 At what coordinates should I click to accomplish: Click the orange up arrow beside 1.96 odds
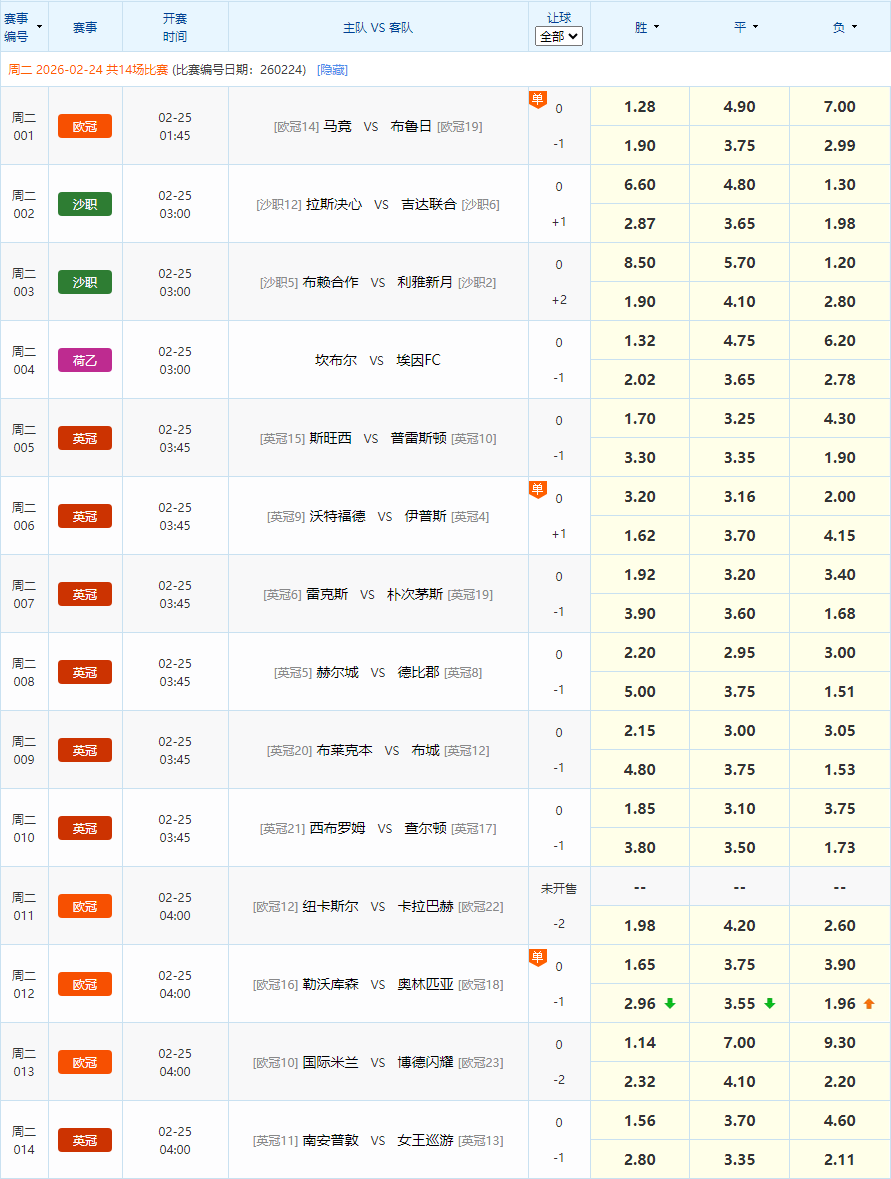coord(868,1003)
